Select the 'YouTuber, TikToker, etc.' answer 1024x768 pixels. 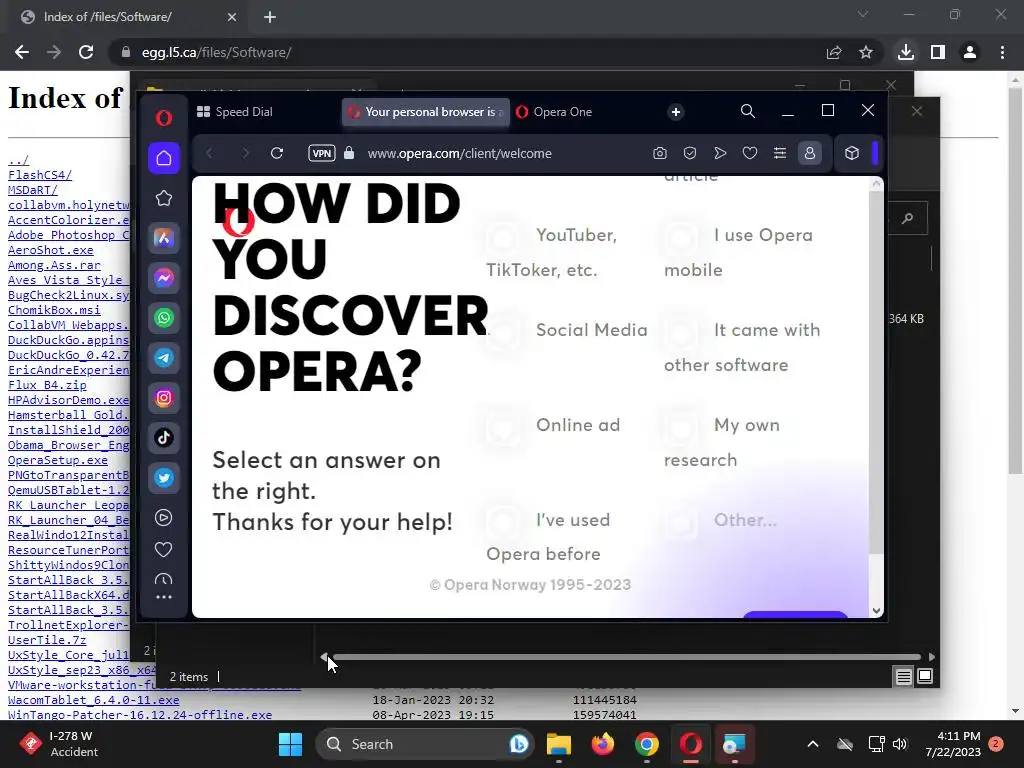[552, 252]
